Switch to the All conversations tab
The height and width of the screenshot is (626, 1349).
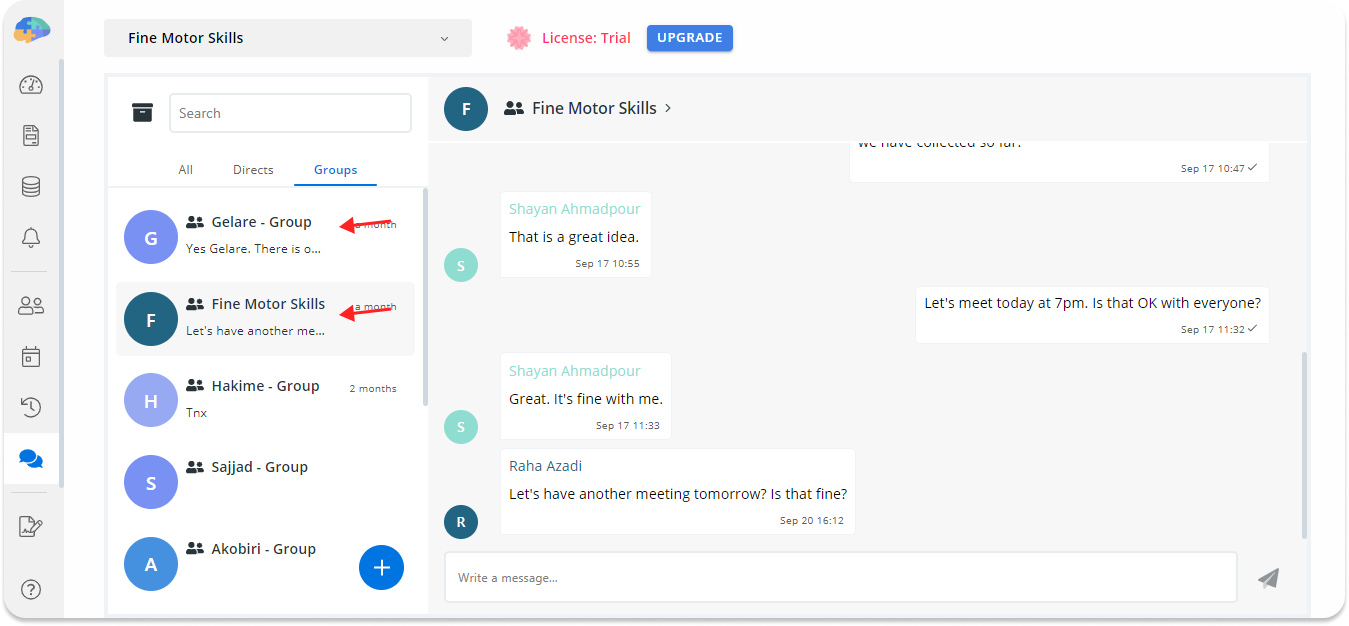point(185,169)
